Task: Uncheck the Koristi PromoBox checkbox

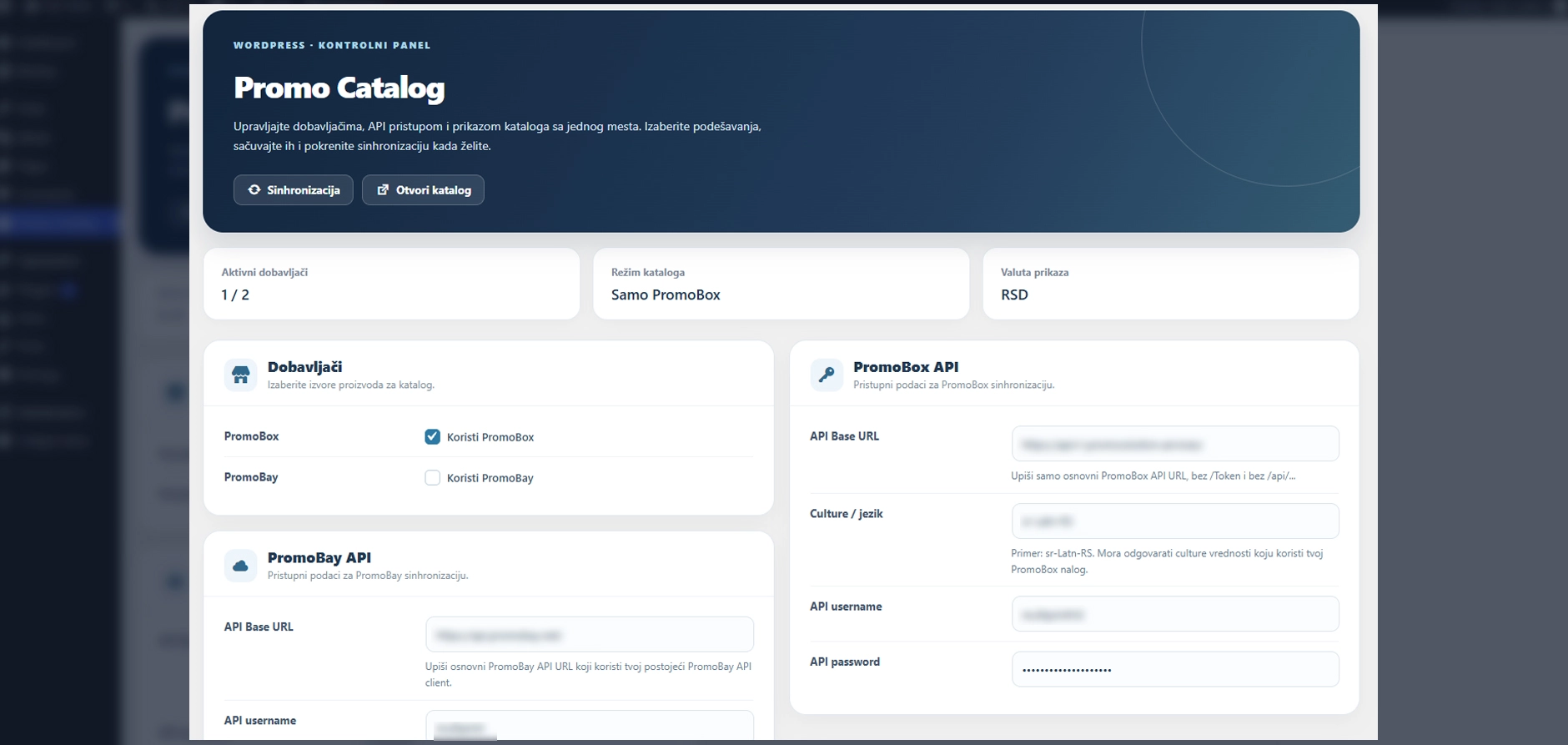Action: (x=432, y=436)
